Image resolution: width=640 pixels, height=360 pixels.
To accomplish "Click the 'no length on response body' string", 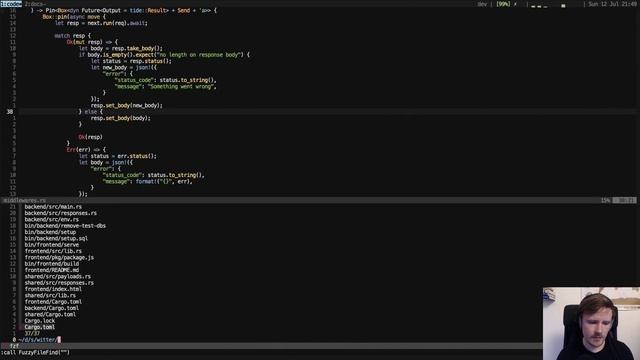I will point(199,55).
